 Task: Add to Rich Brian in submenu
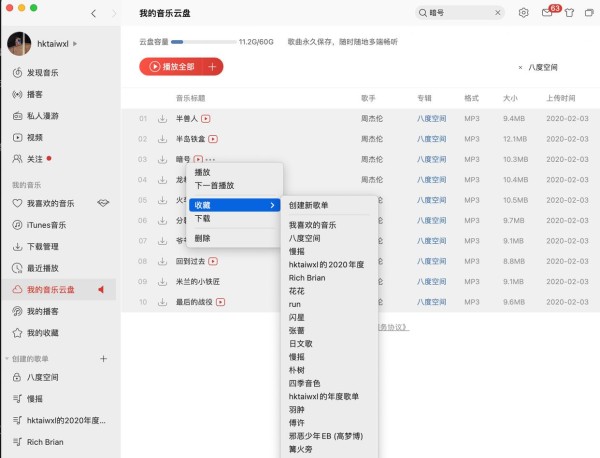click(307, 278)
